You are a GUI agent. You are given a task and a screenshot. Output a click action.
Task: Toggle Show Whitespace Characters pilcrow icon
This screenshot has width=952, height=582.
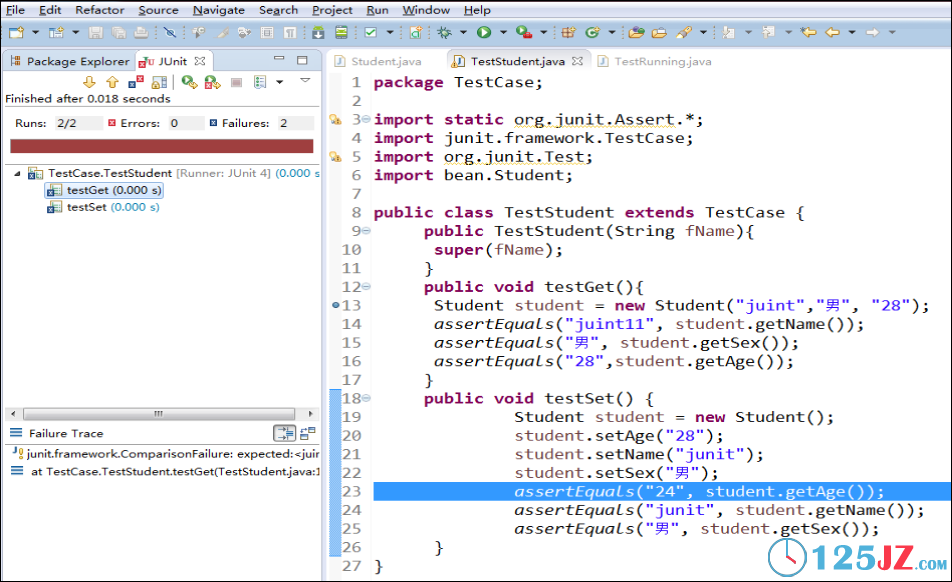(x=290, y=32)
